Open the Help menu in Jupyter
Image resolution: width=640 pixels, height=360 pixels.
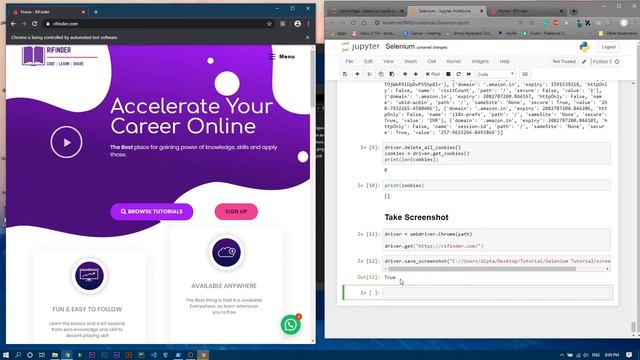coord(504,61)
